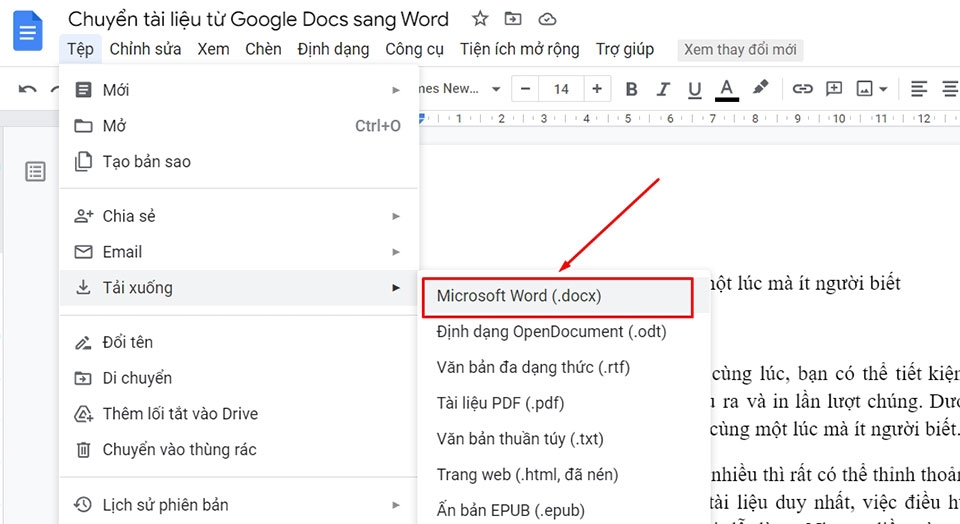
Task: Click the horizontal ruler at mark 5
Action: (x=628, y=119)
